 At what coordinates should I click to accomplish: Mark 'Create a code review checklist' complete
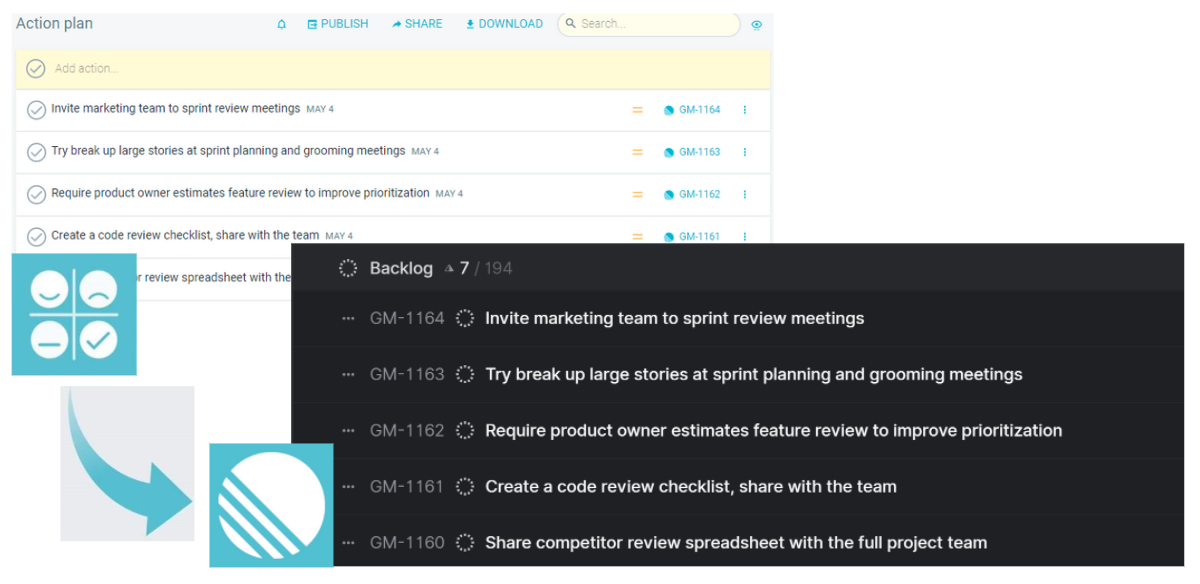coord(36,237)
